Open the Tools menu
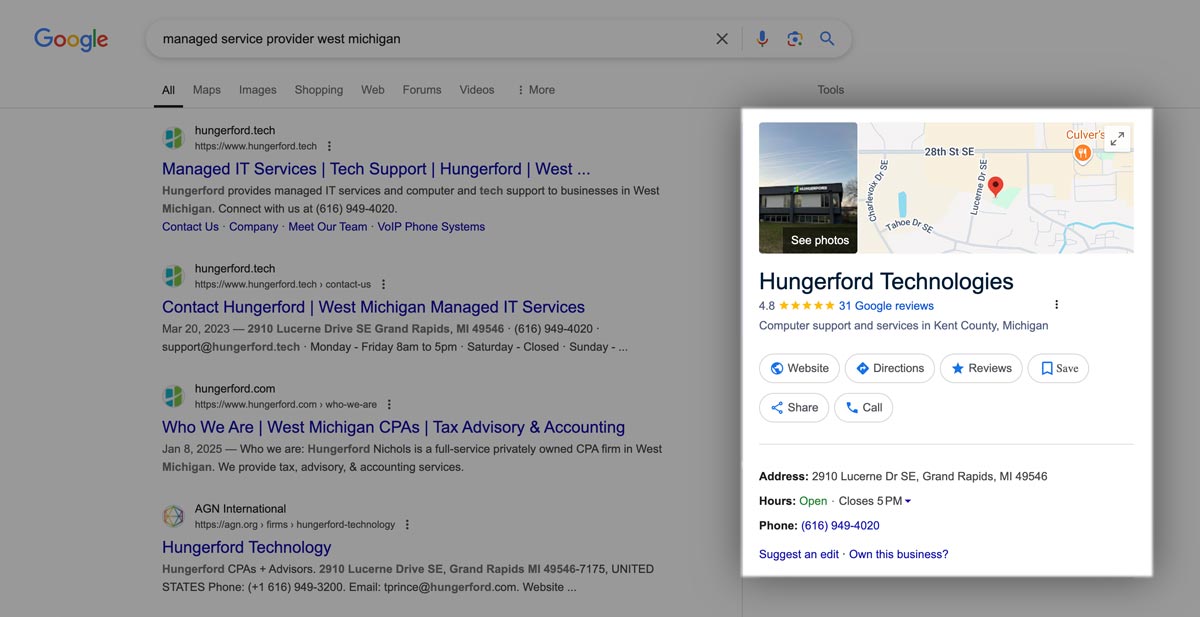This screenshot has height=617, width=1200. click(x=831, y=90)
